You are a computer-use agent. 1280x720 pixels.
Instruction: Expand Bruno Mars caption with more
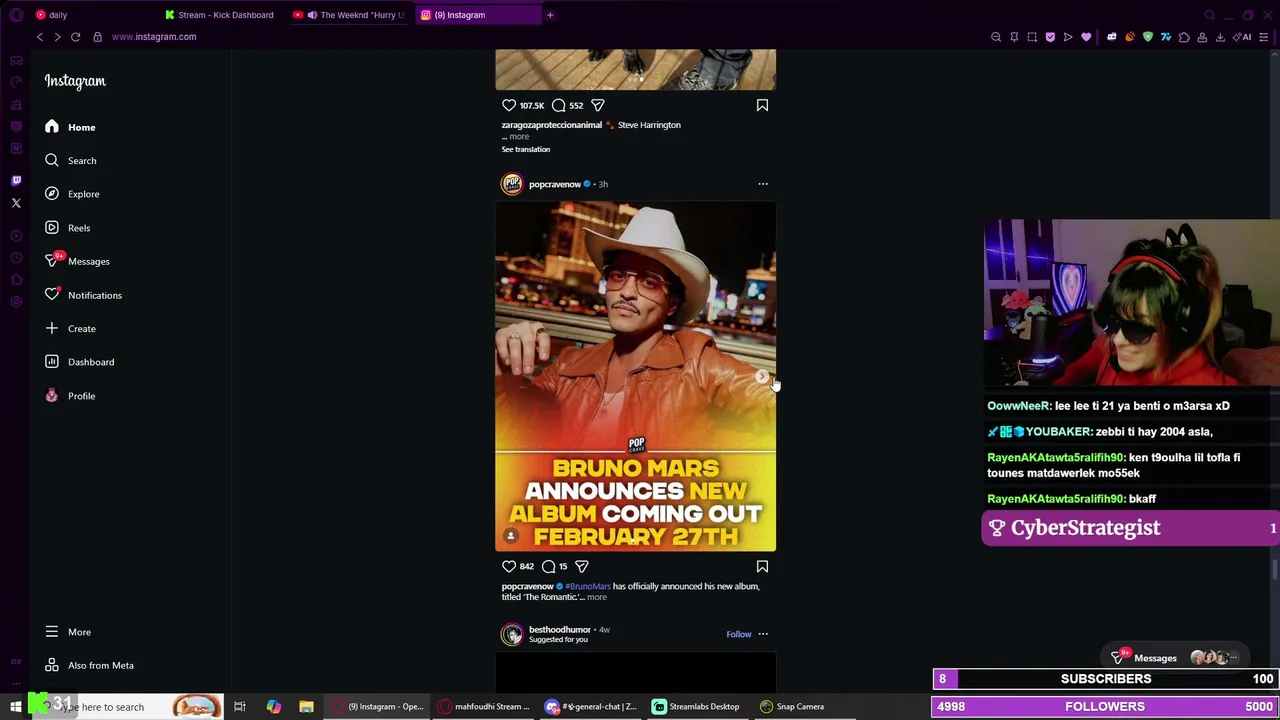point(596,597)
